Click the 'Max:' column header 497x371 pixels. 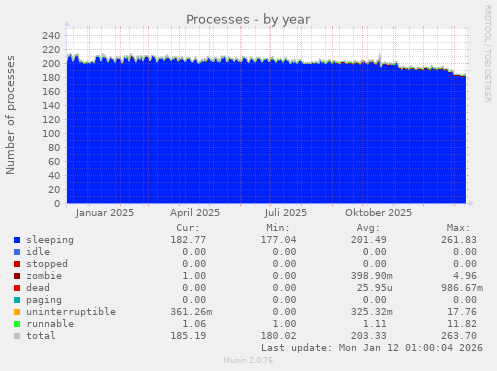pyautogui.click(x=459, y=228)
